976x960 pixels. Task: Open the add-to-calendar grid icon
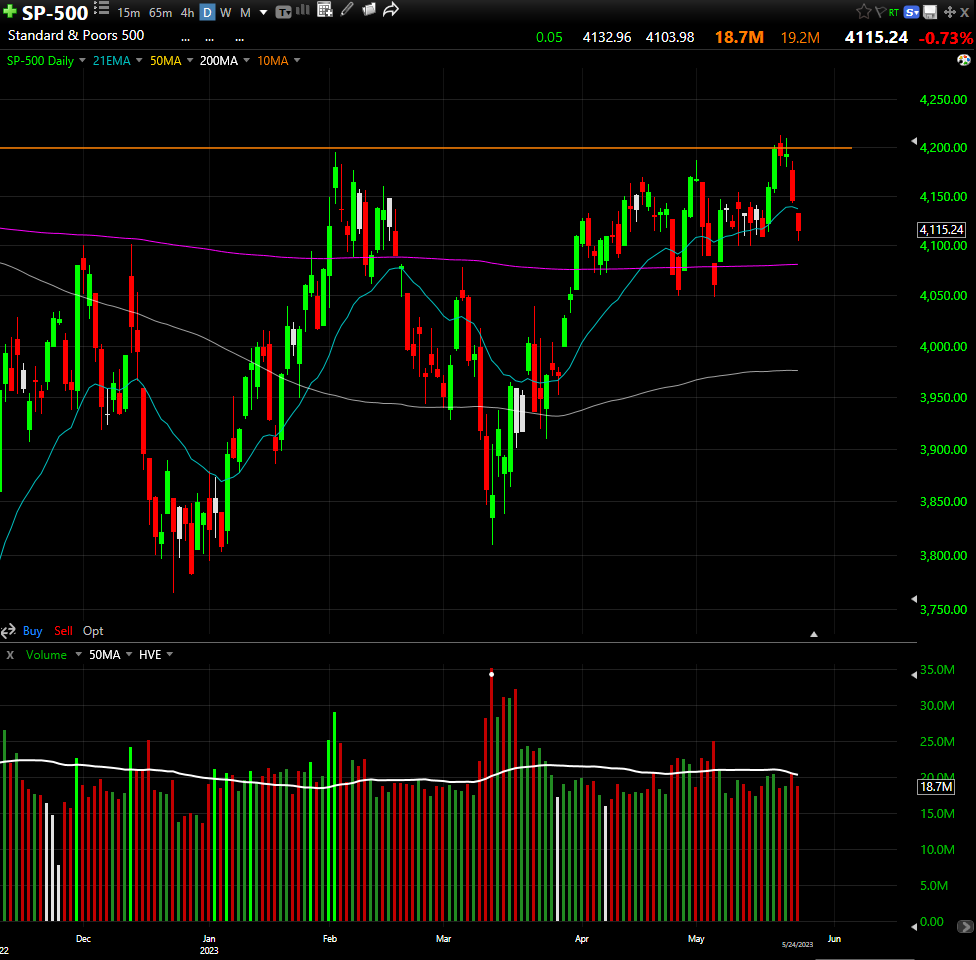pyautogui.click(x=324, y=9)
